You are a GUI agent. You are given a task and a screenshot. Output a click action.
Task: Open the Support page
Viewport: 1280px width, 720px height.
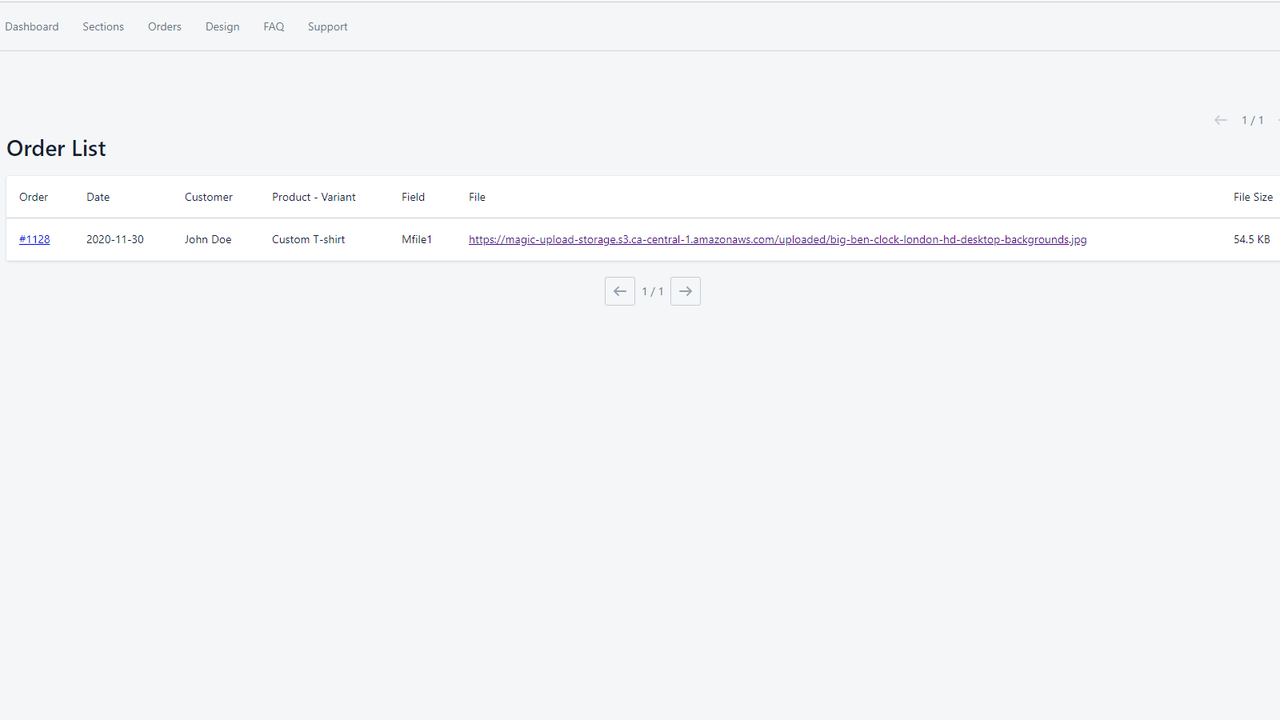click(328, 27)
